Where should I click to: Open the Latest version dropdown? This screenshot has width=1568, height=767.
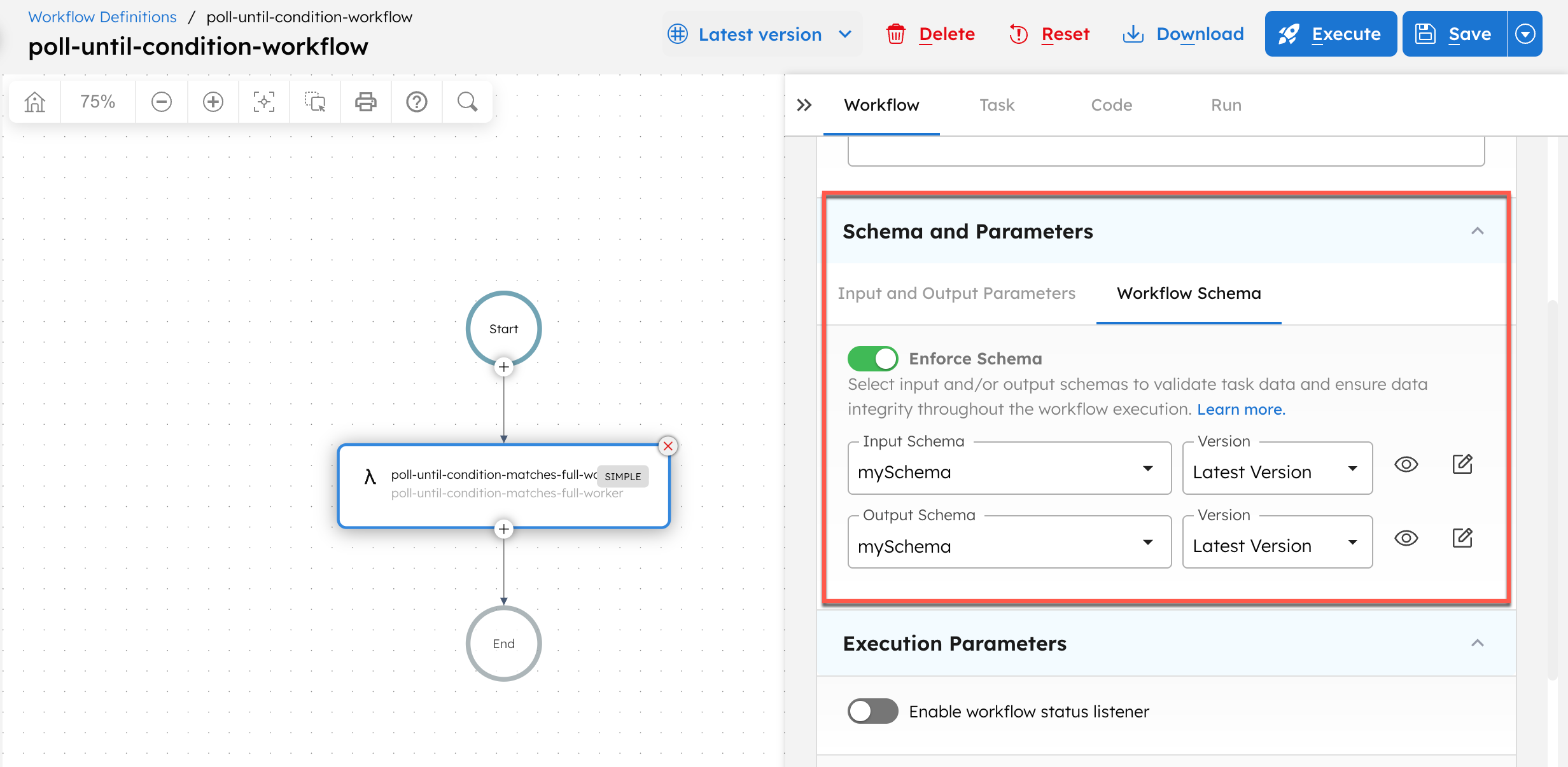pyautogui.click(x=761, y=34)
